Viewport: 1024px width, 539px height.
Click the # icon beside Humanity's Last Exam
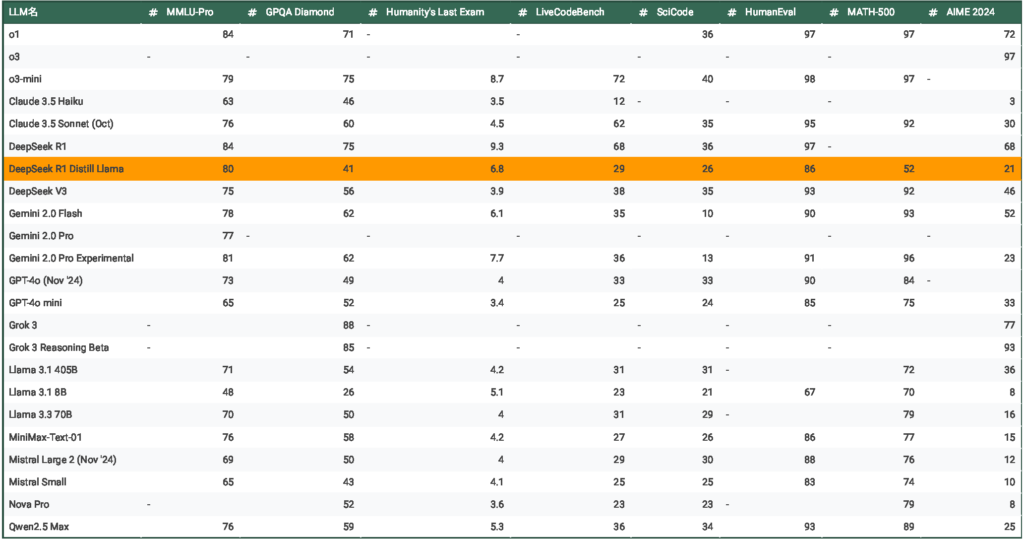372,12
